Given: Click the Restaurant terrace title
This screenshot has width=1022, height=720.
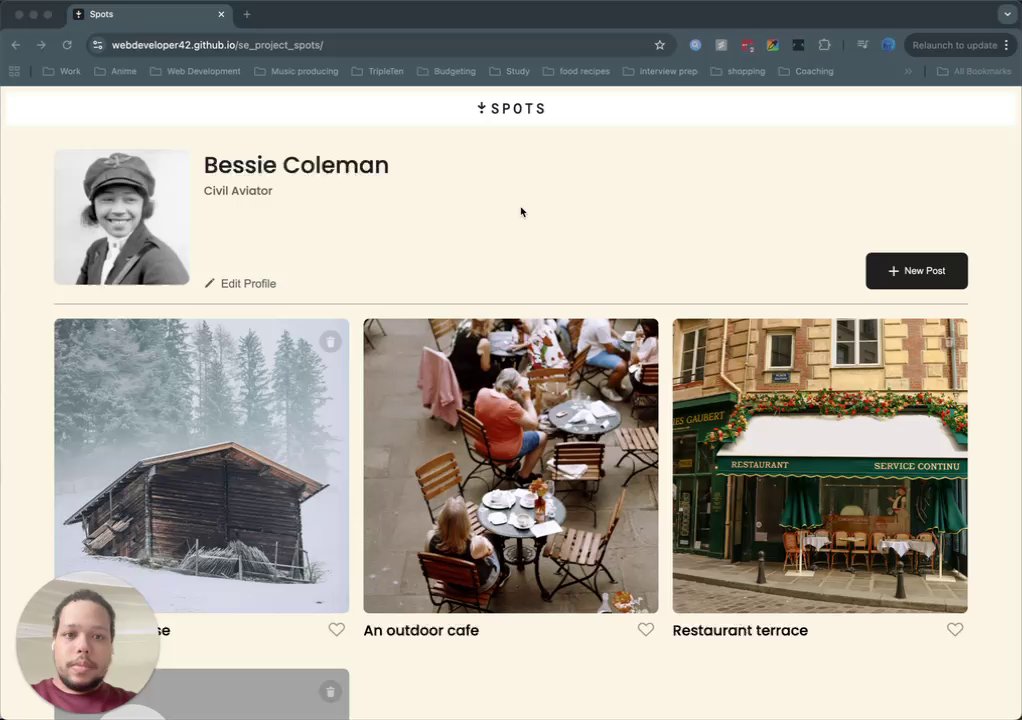Looking at the screenshot, I should coord(740,630).
